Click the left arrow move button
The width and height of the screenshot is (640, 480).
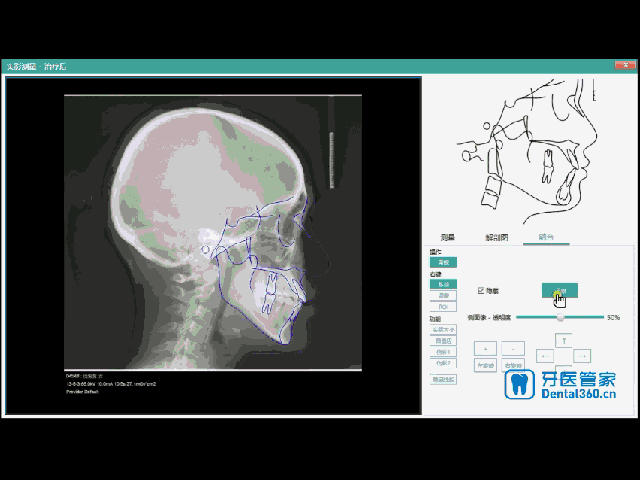pyautogui.click(x=544, y=356)
